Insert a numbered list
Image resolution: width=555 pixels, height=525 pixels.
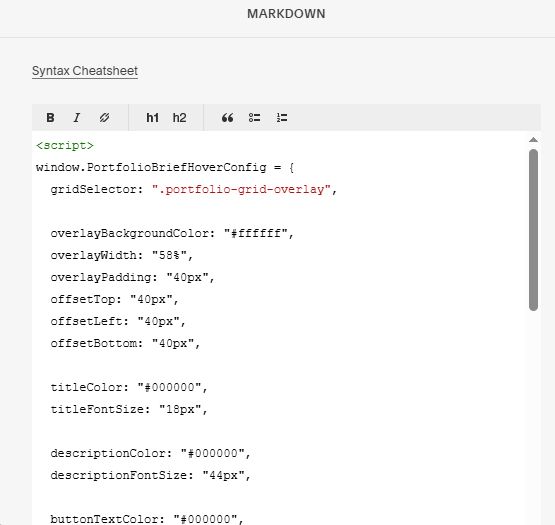click(282, 118)
